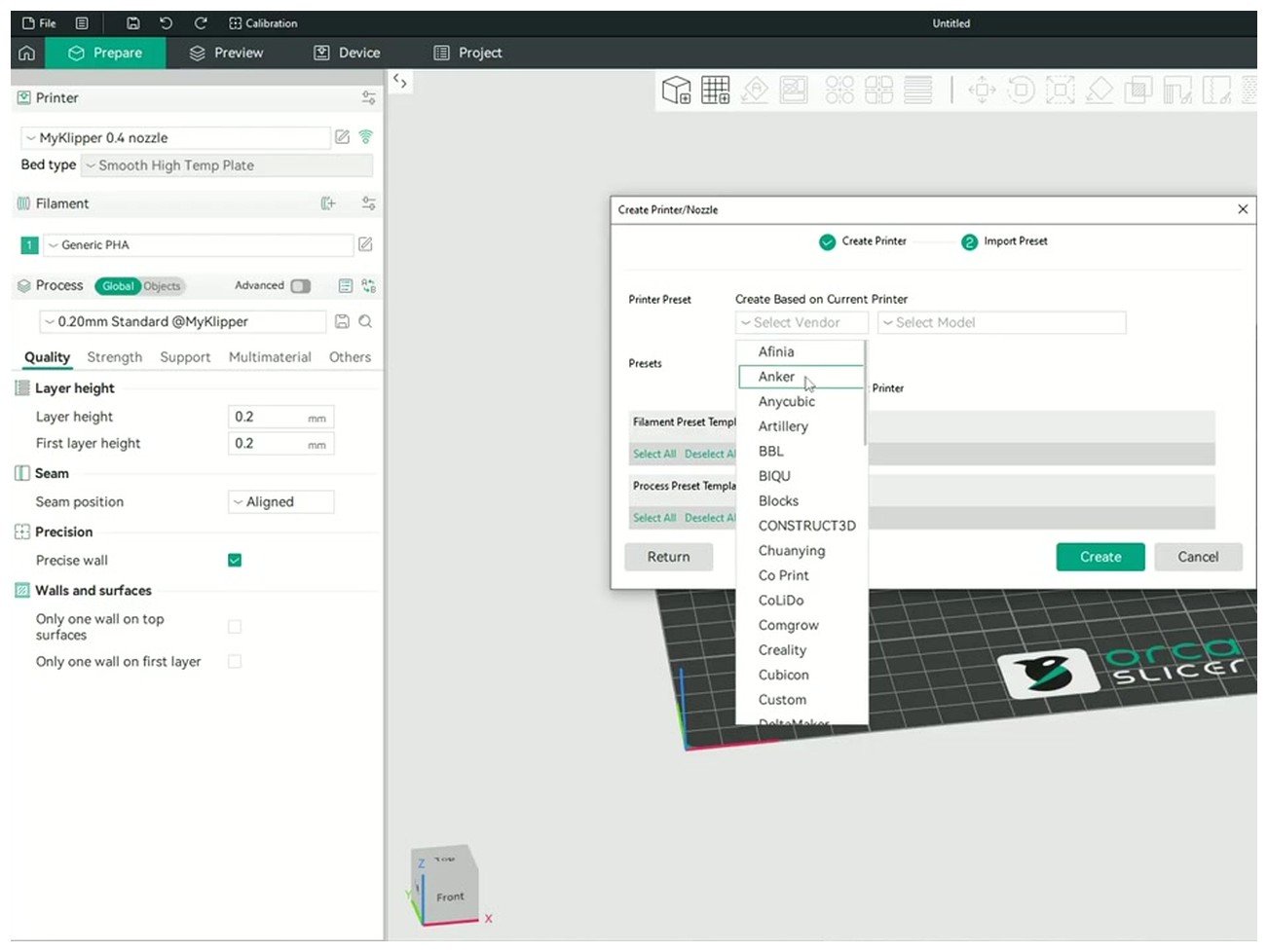Viewport: 1268px width, 952px height.
Task: Choose Anker from the vendor list
Action: 801,377
